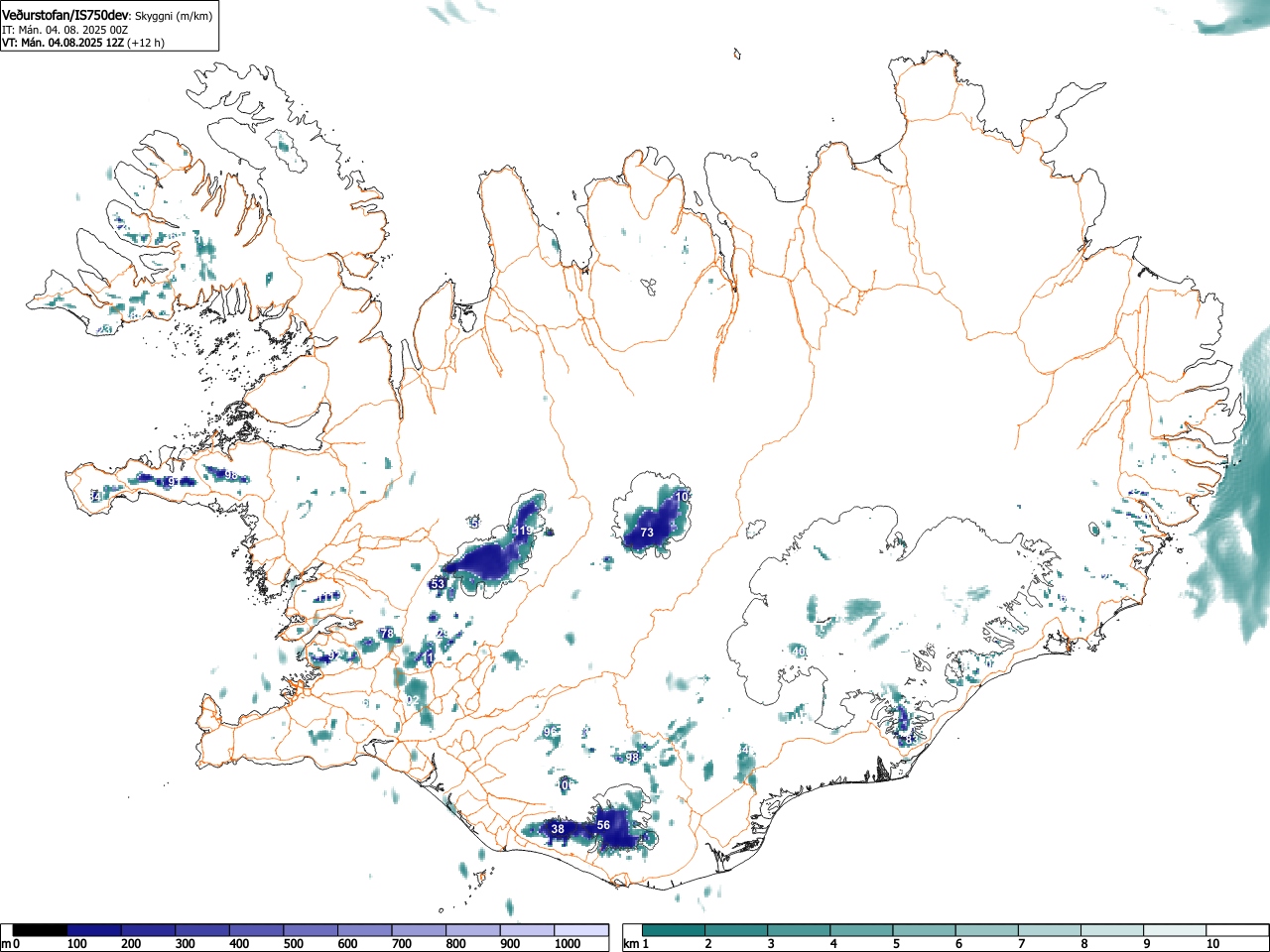This screenshot has width=1270, height=952.
Task: Click the '6' label on km legend
Action: tap(958, 944)
